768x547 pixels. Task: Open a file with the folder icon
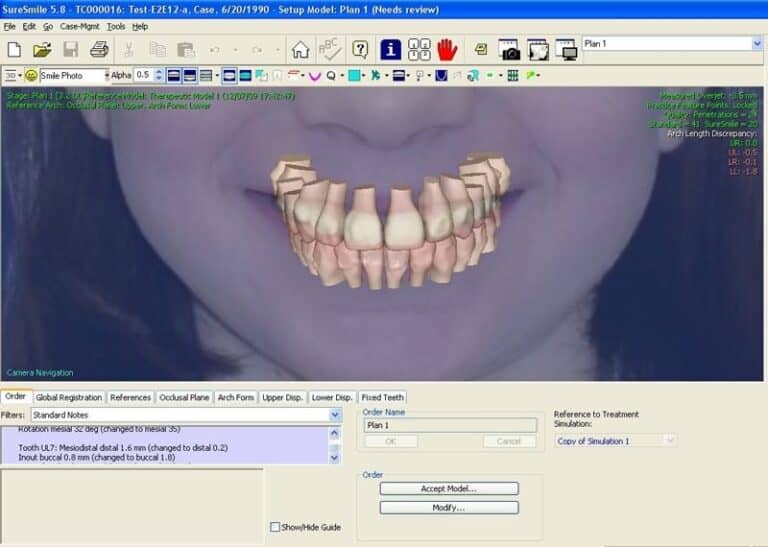pos(42,49)
